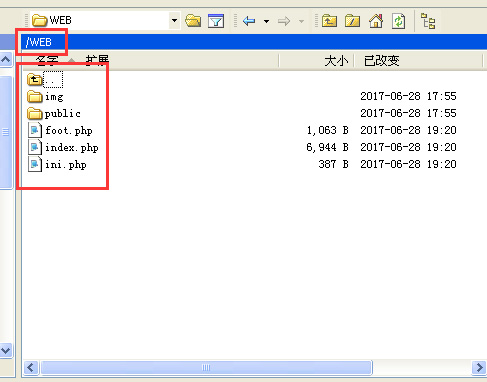Open the forward history dropdown arrow
Image resolution: width=487 pixels, height=382 pixels.
[301, 21]
